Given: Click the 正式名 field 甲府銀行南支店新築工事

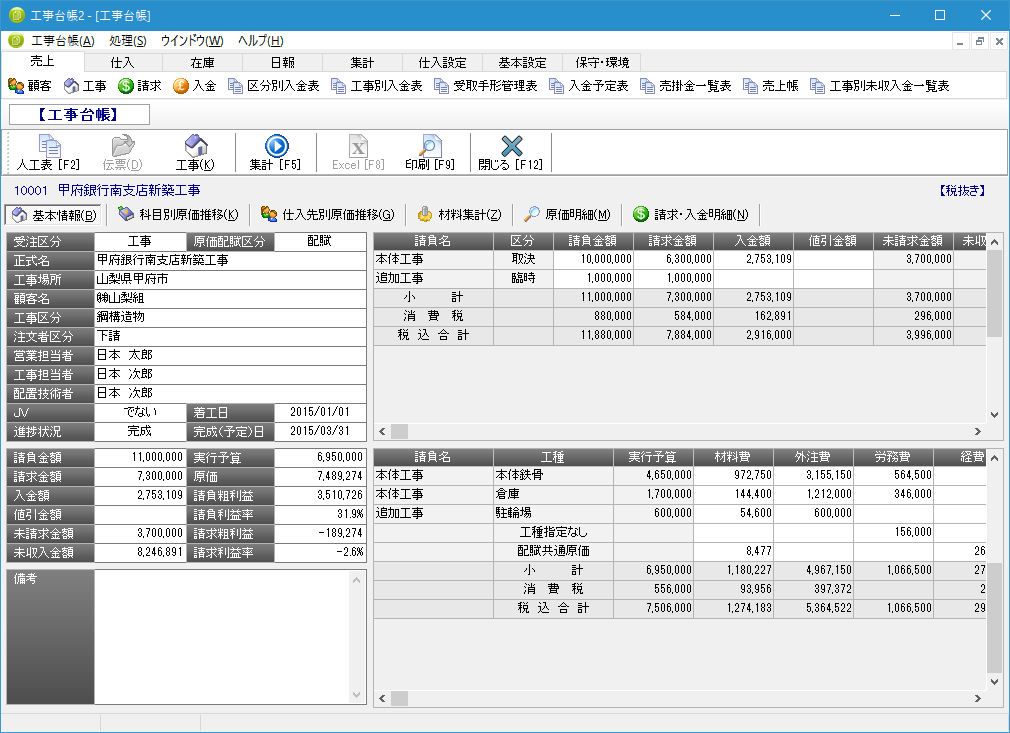Looking at the screenshot, I should 230,260.
